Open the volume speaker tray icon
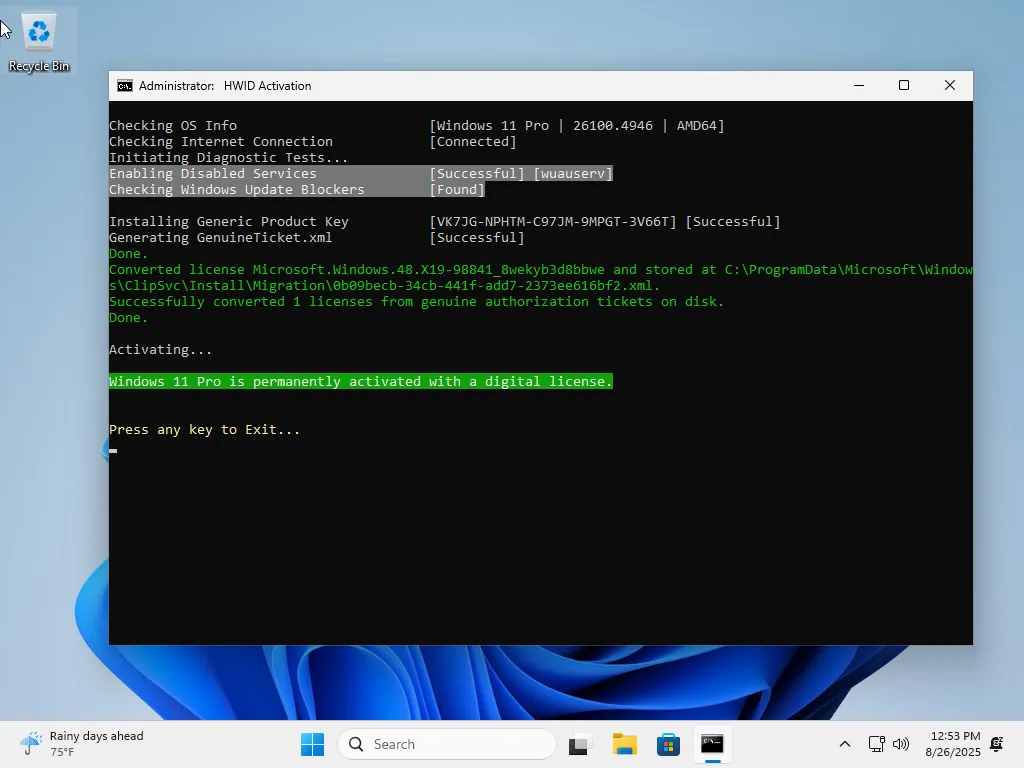This screenshot has width=1024, height=768. pyautogui.click(x=901, y=744)
